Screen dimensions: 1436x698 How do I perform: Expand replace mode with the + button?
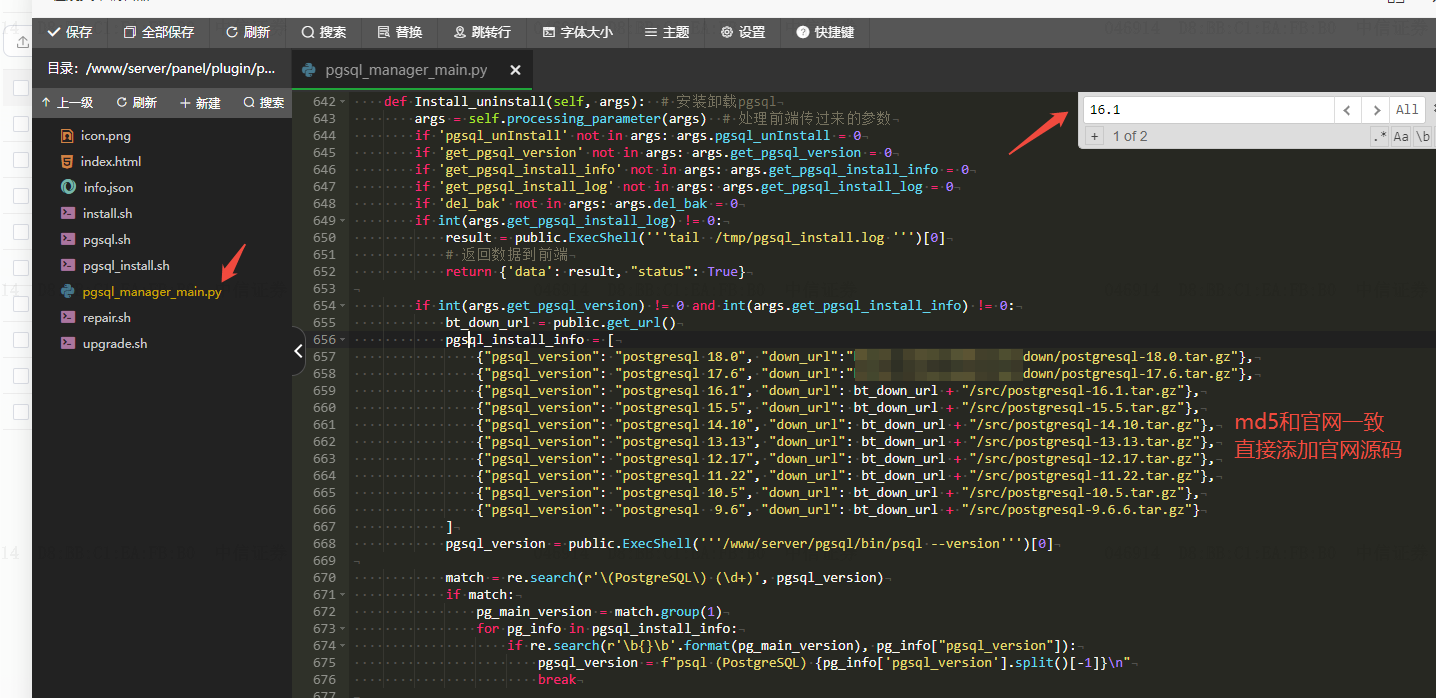[x=1095, y=136]
